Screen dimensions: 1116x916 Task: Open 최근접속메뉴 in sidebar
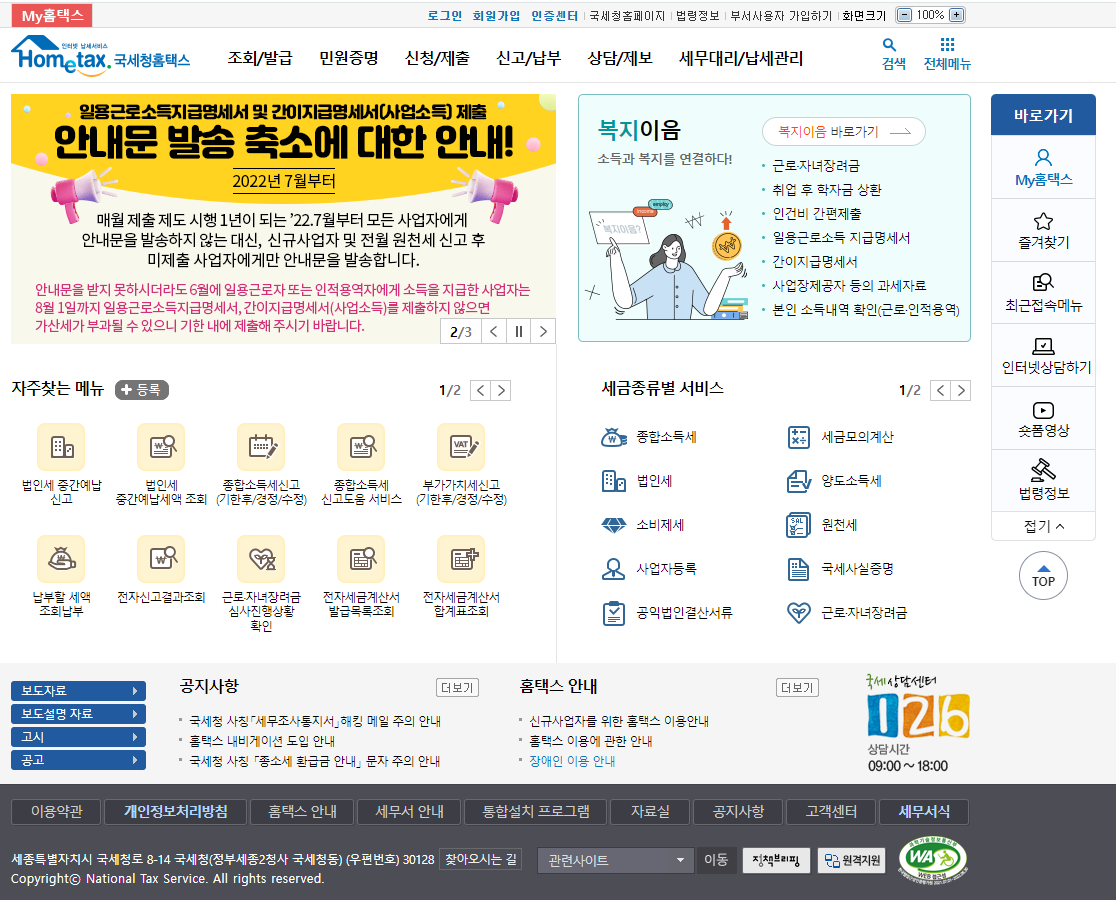(x=1043, y=293)
